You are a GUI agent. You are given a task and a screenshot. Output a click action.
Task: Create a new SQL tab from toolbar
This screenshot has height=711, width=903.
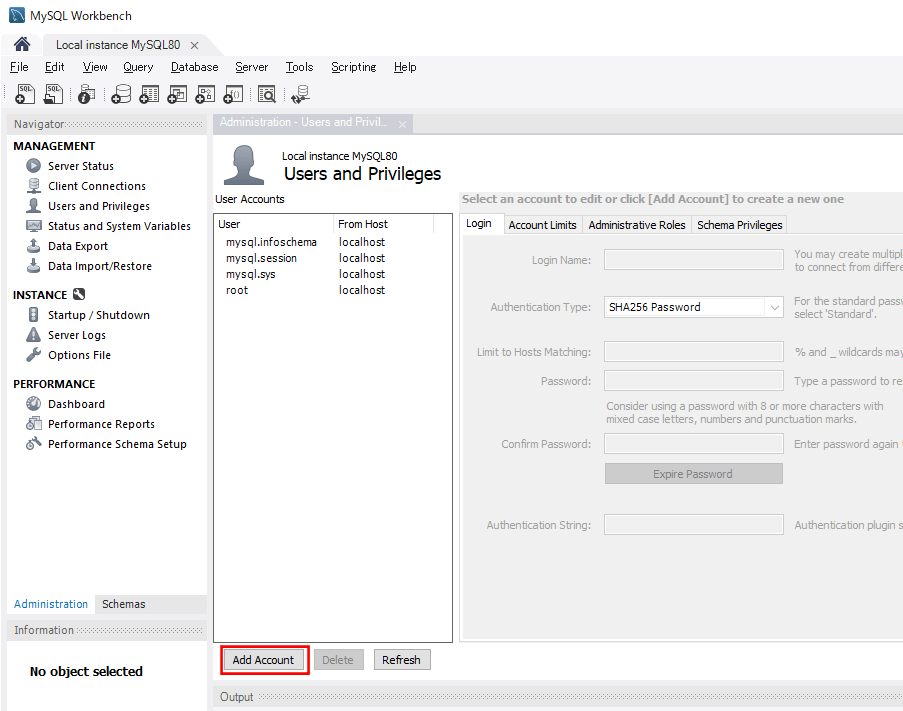pyautogui.click(x=25, y=94)
